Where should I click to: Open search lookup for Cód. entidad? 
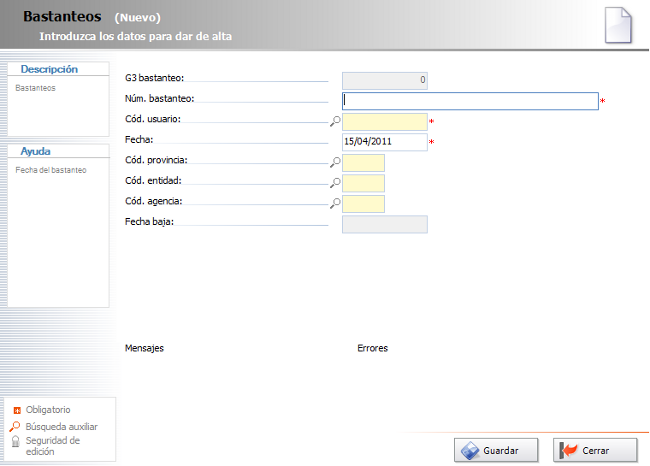coord(335,183)
